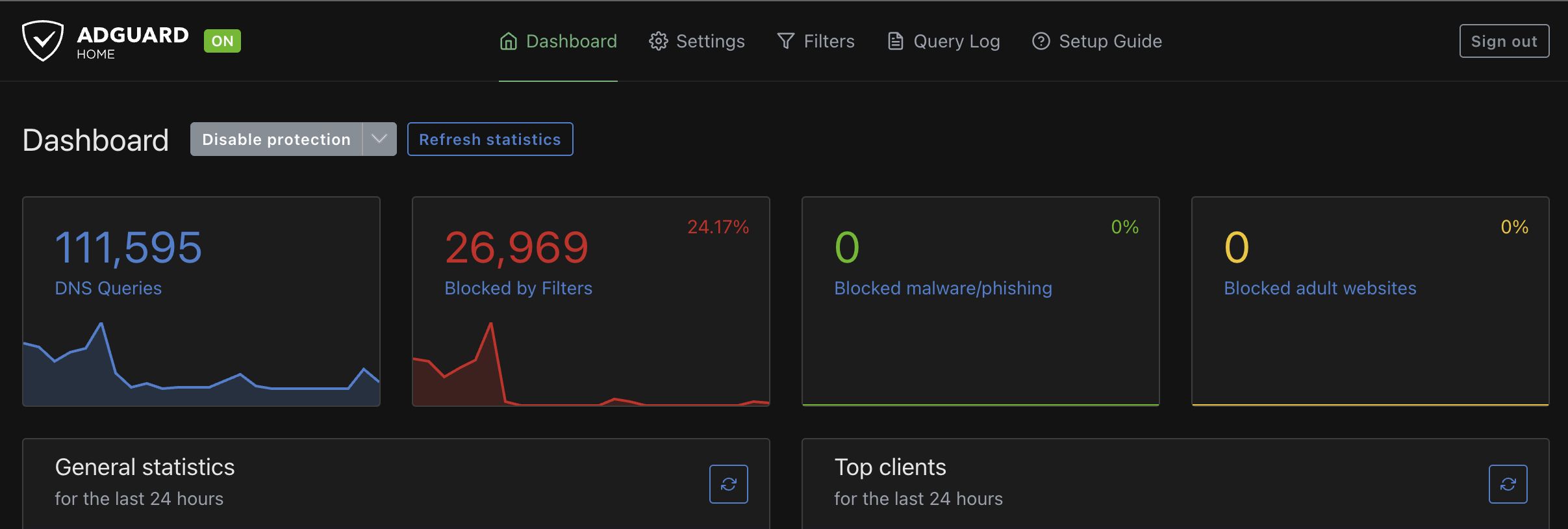Click the Sign out button

(x=1504, y=41)
